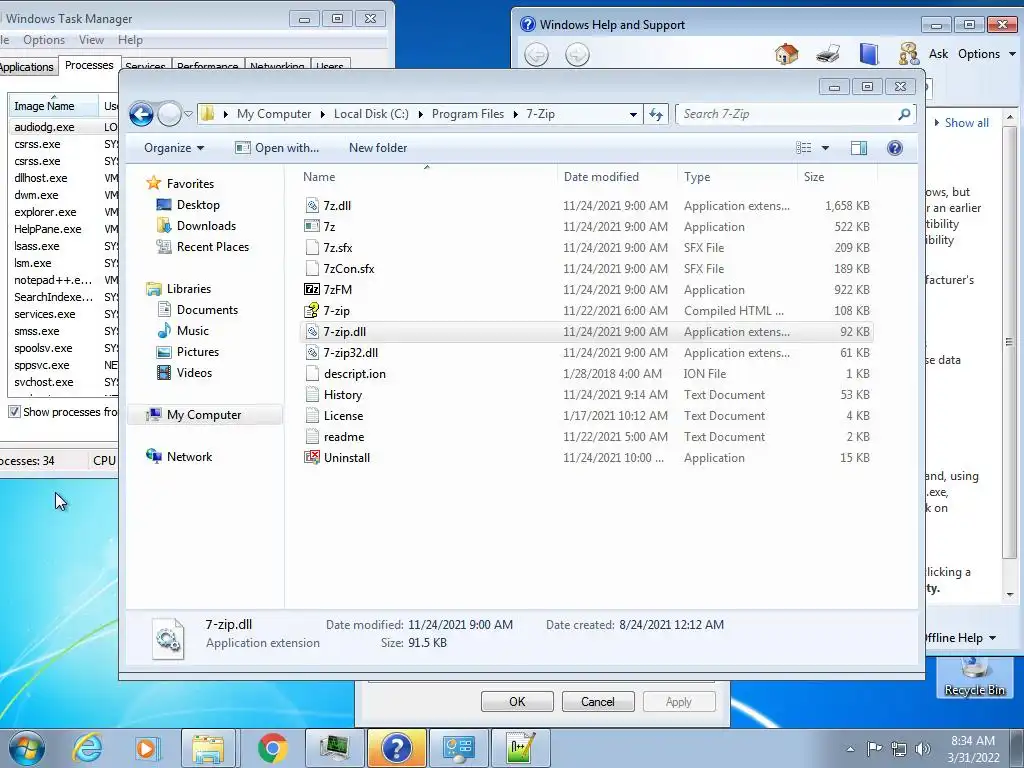Click Open with... in Explorer toolbar
Screen dimensions: 1024x768
pos(277,148)
